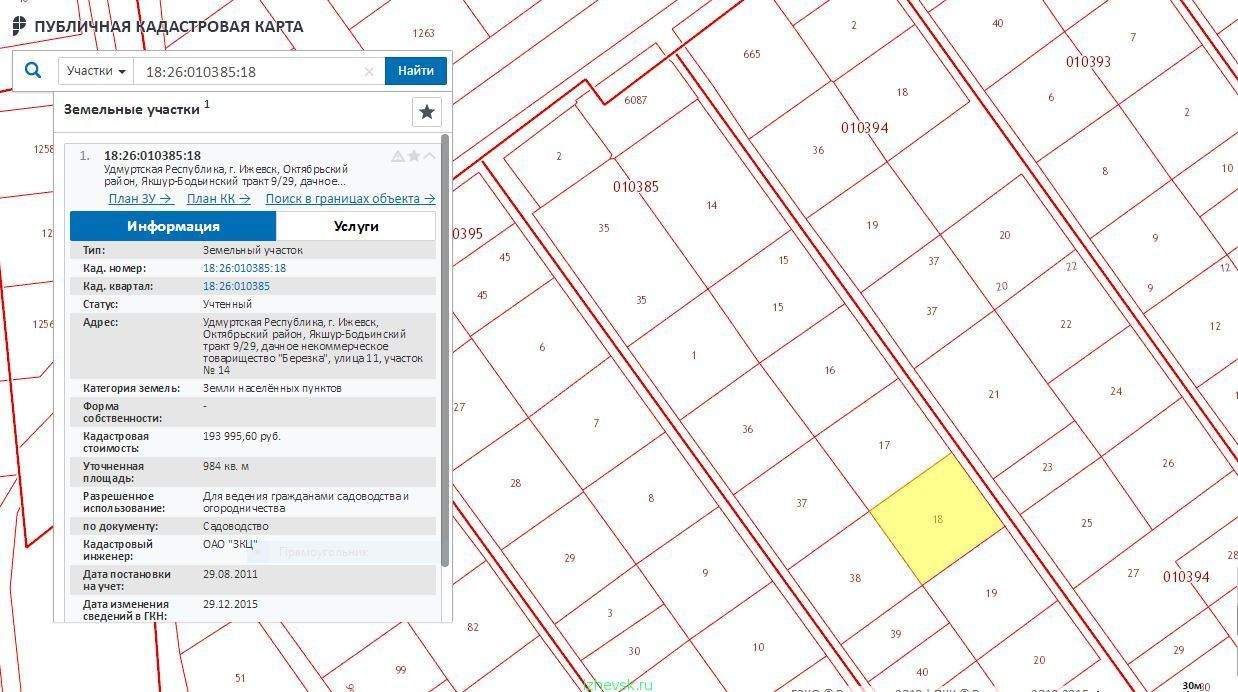Switch to the Информация tab

click(x=173, y=226)
